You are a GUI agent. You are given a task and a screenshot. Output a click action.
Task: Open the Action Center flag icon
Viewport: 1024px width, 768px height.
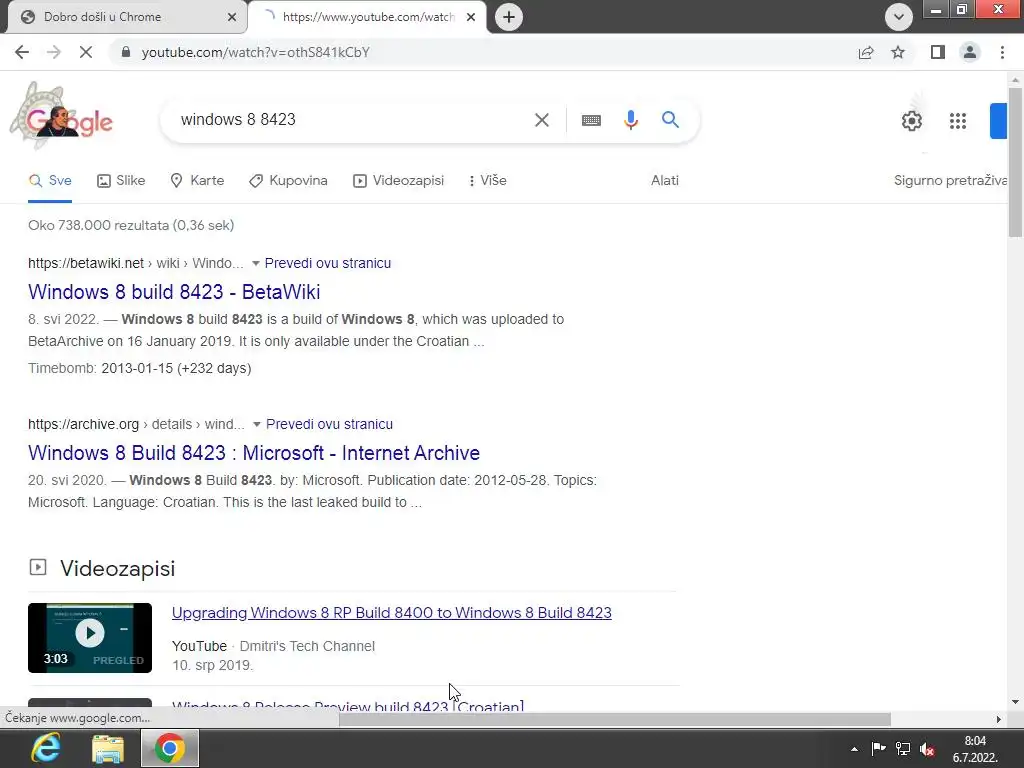point(878,749)
